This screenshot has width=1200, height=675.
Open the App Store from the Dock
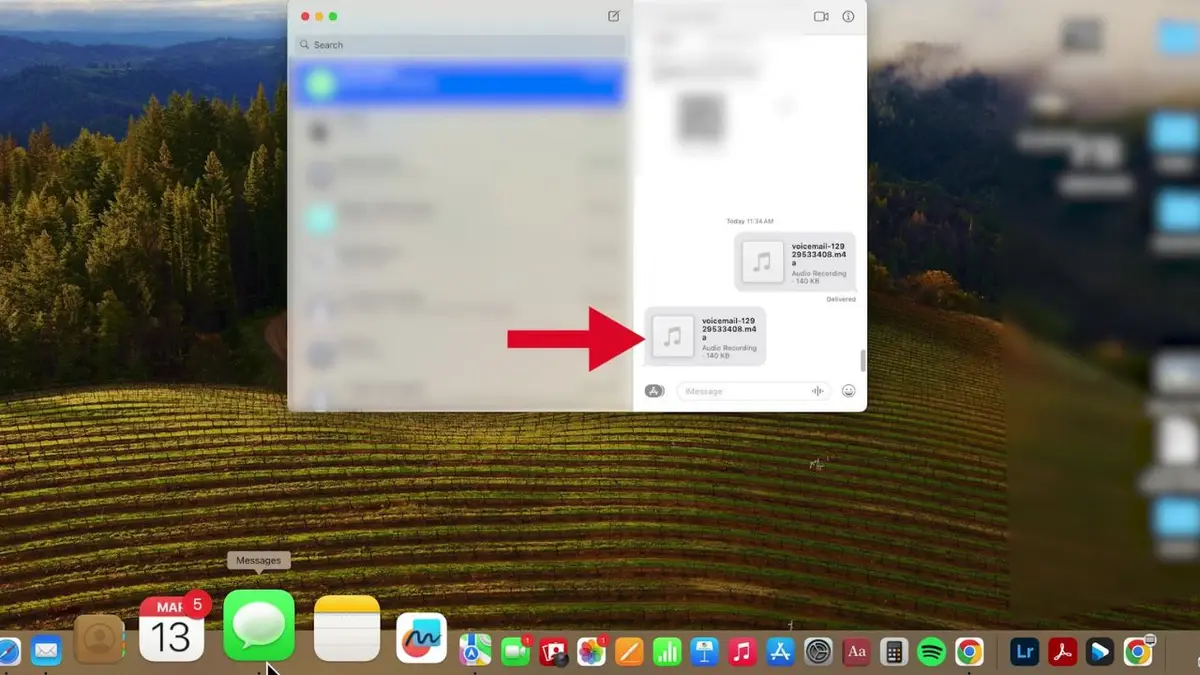(780, 652)
